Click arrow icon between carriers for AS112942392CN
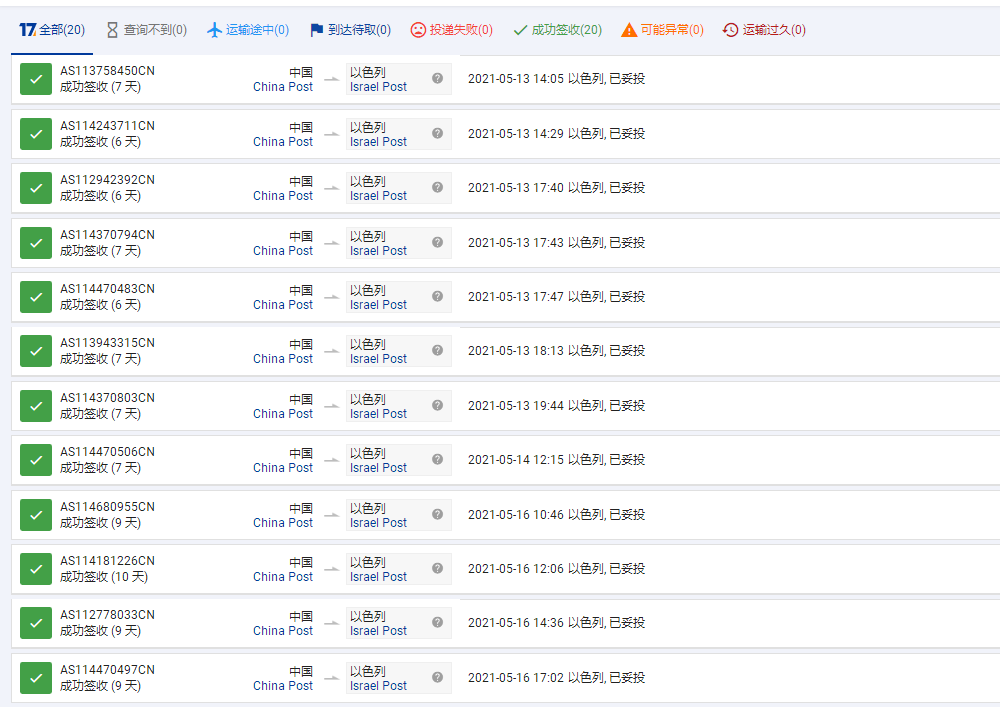Image resolution: width=1000 pixels, height=707 pixels. coord(330,188)
